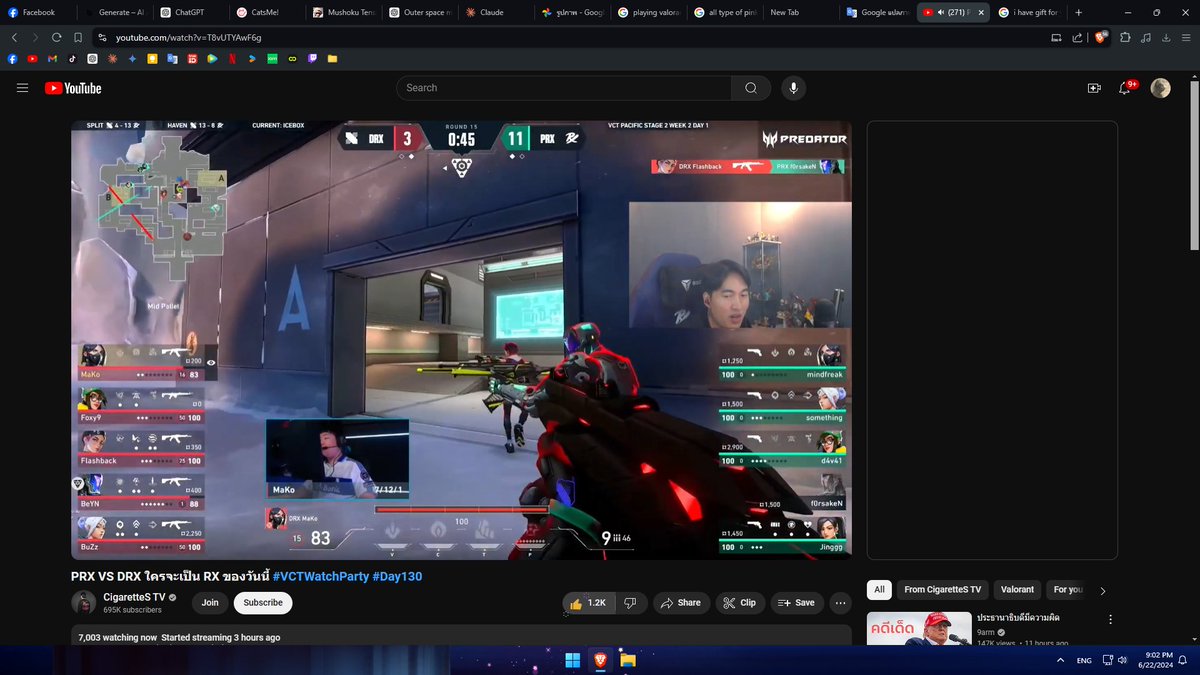Reload the page in the browser
Screen dimensions: 1200x675
(x=57, y=37)
